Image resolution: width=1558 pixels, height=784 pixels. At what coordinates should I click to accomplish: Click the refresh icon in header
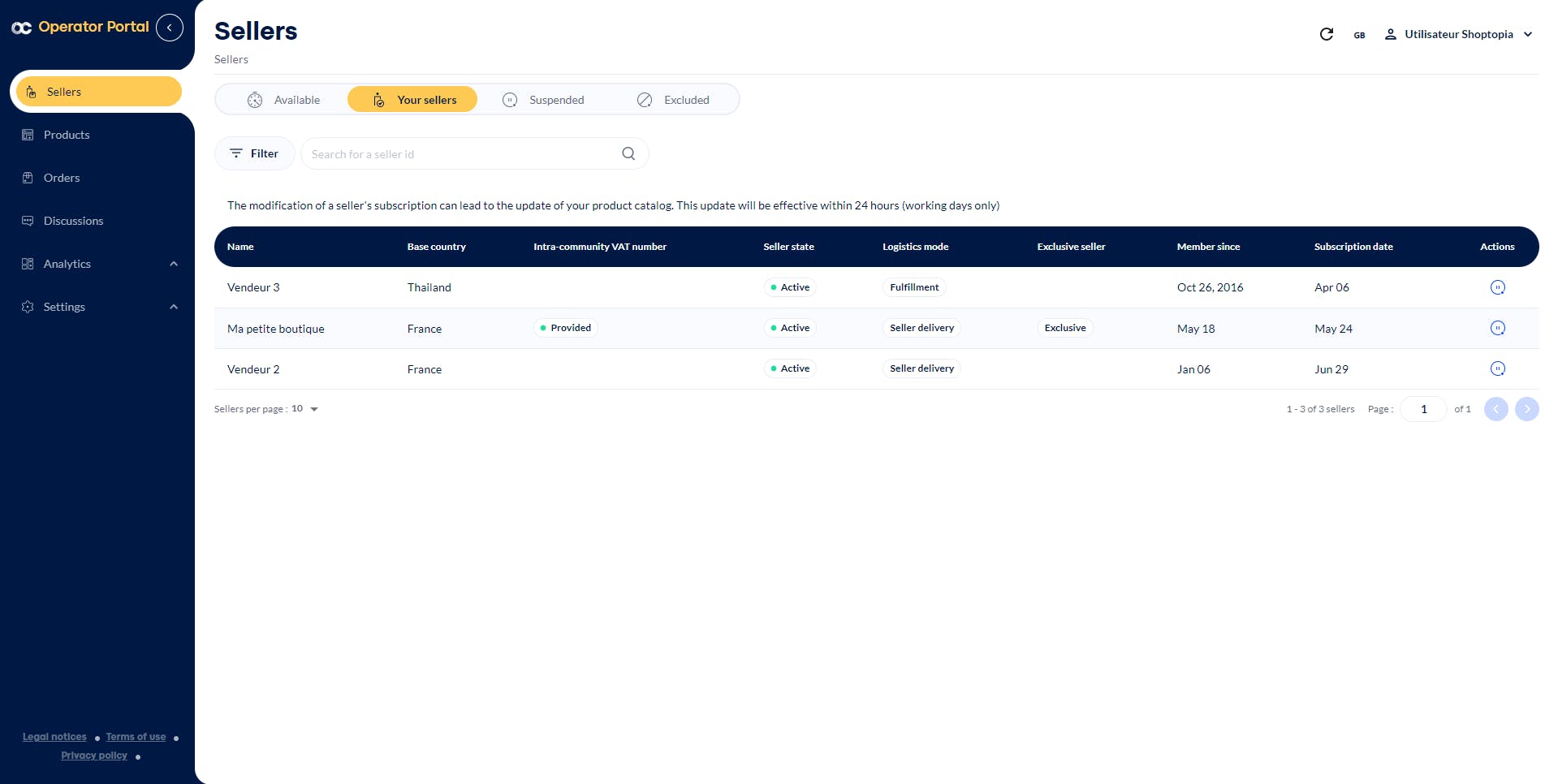pos(1327,34)
